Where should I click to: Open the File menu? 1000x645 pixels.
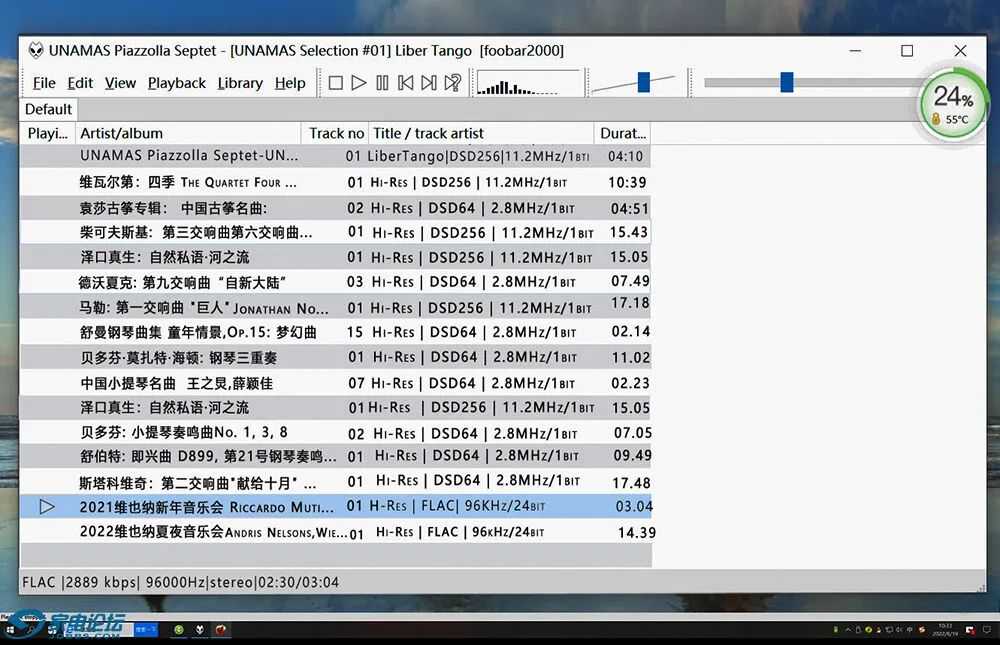44,83
